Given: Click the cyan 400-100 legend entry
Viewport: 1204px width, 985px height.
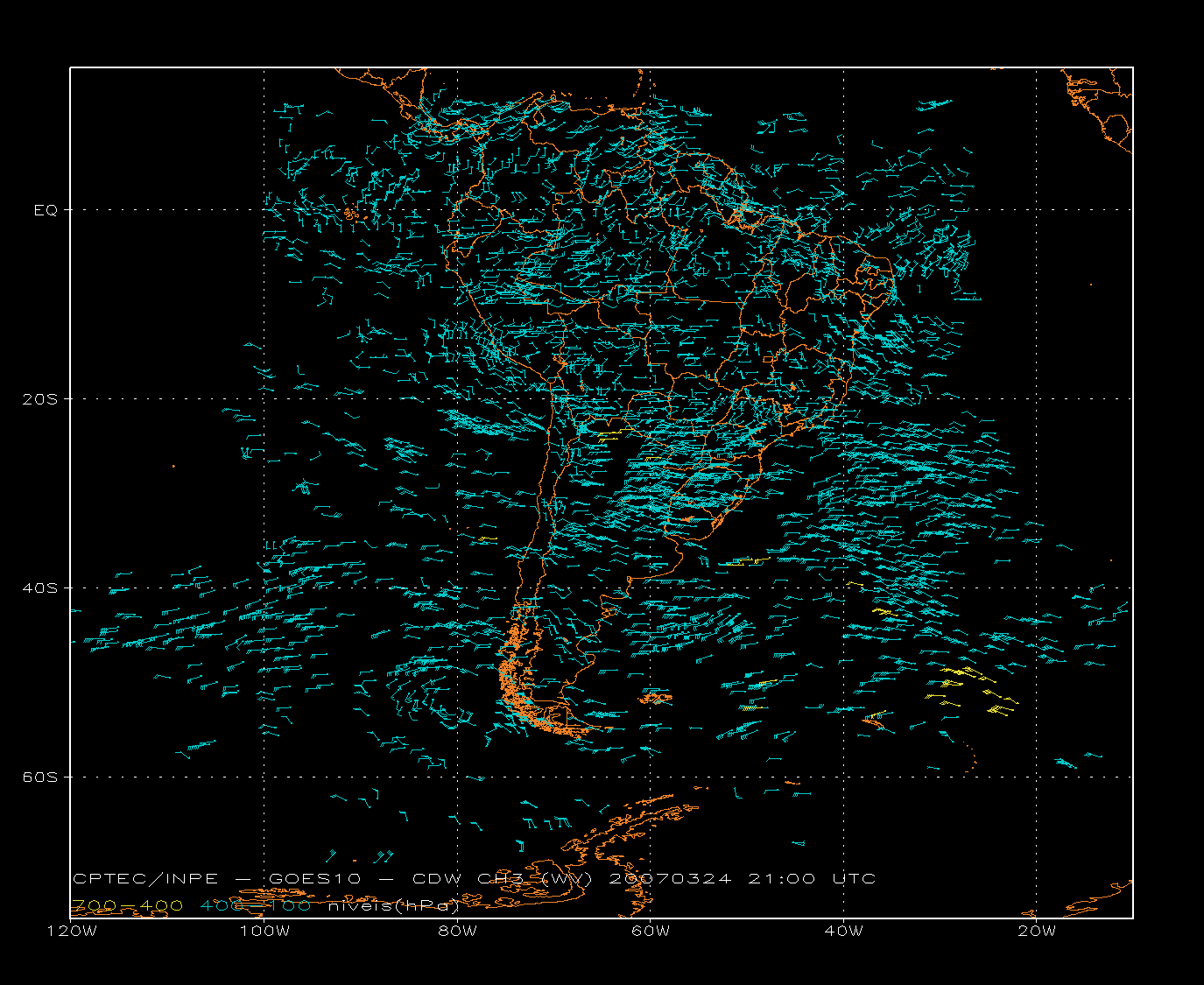Looking at the screenshot, I should tap(256, 905).
